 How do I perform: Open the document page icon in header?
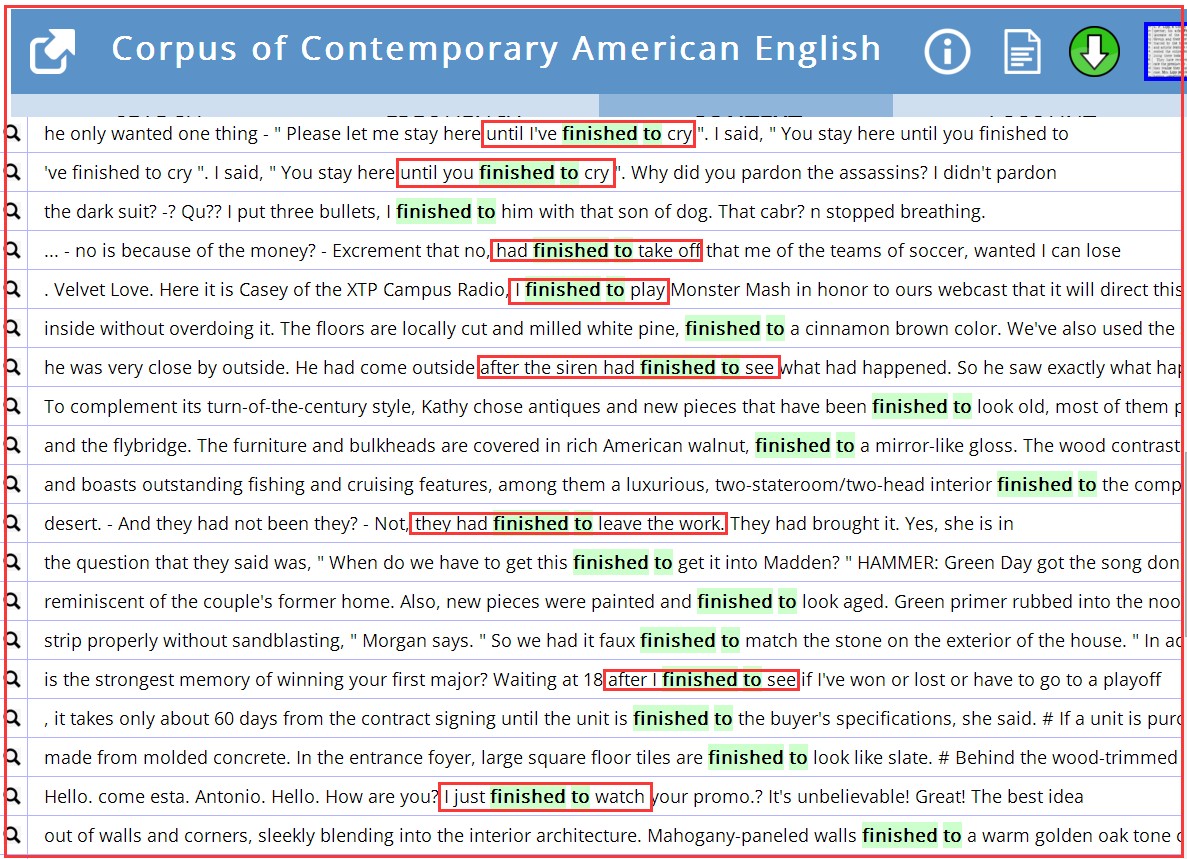1022,51
